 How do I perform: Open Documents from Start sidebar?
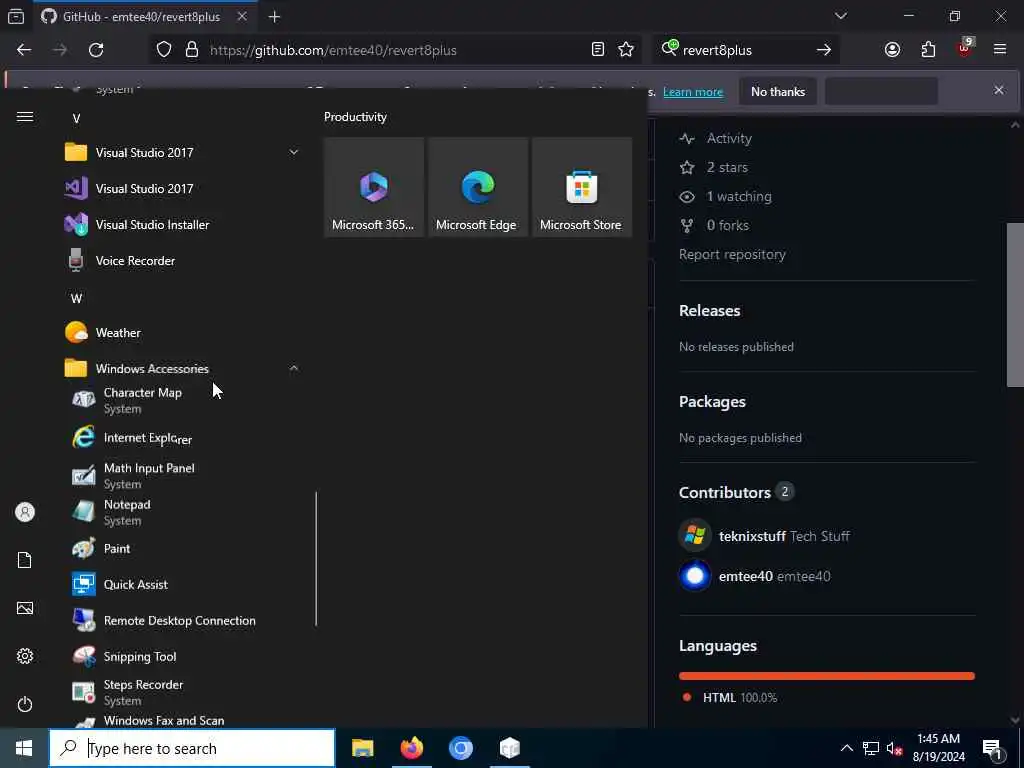pyautogui.click(x=25, y=560)
